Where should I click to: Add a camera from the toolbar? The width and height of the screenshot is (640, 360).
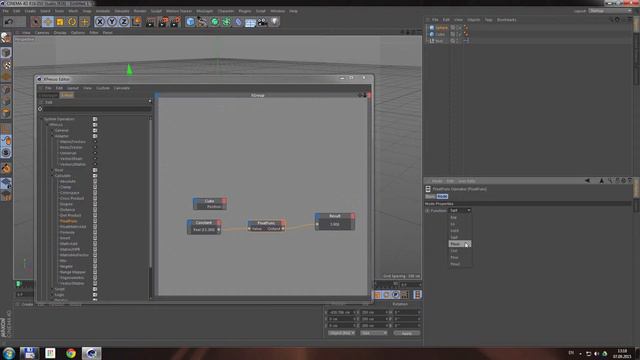pyautogui.click(x=262, y=21)
